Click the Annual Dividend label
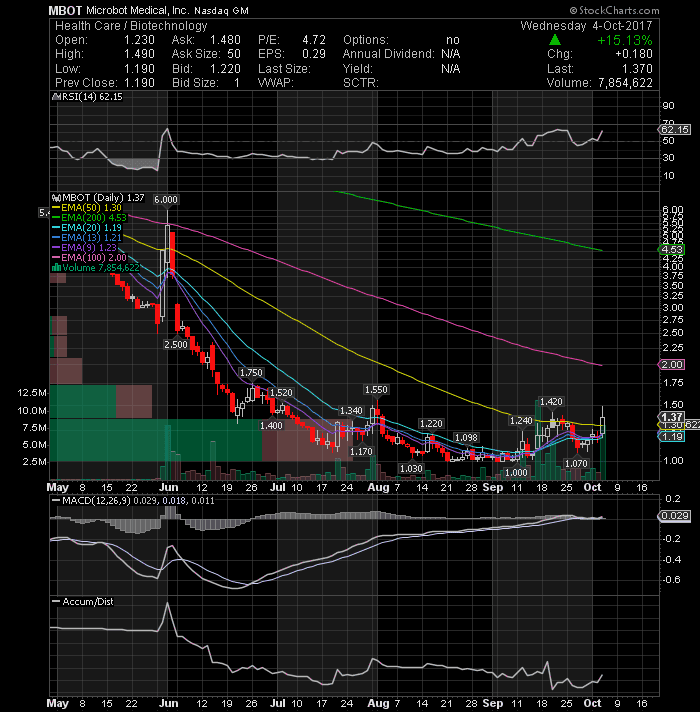This screenshot has width=700, height=712. tap(389, 54)
